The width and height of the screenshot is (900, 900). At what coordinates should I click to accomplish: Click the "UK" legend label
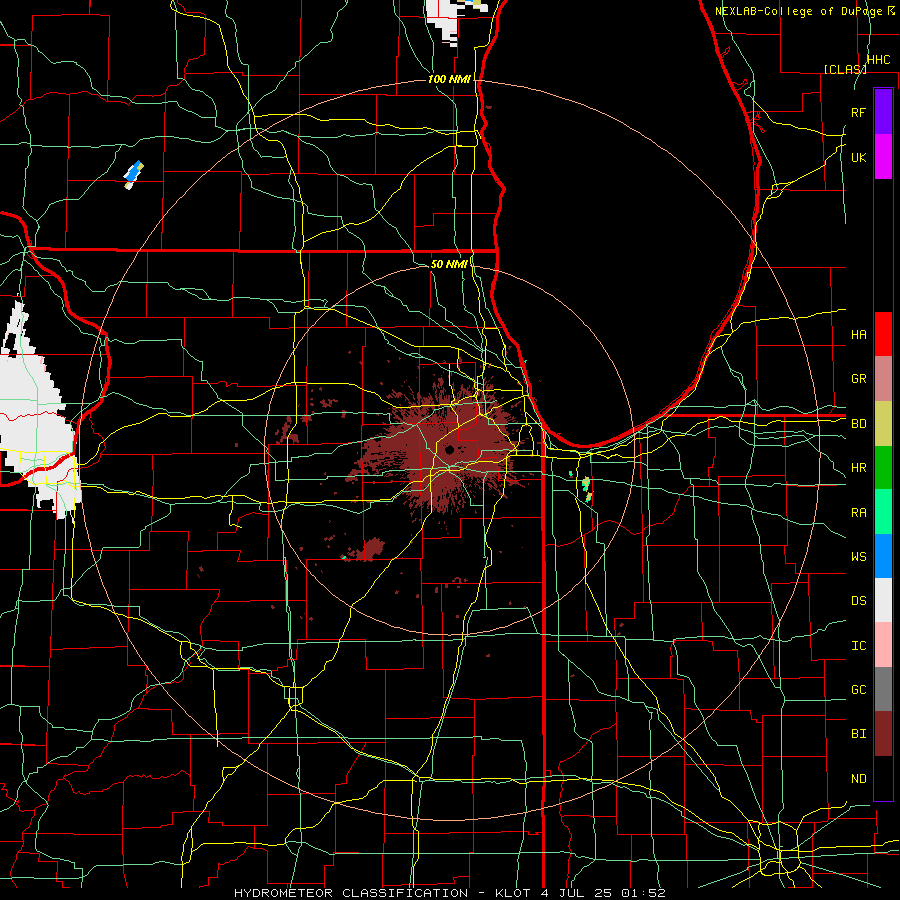point(859,157)
